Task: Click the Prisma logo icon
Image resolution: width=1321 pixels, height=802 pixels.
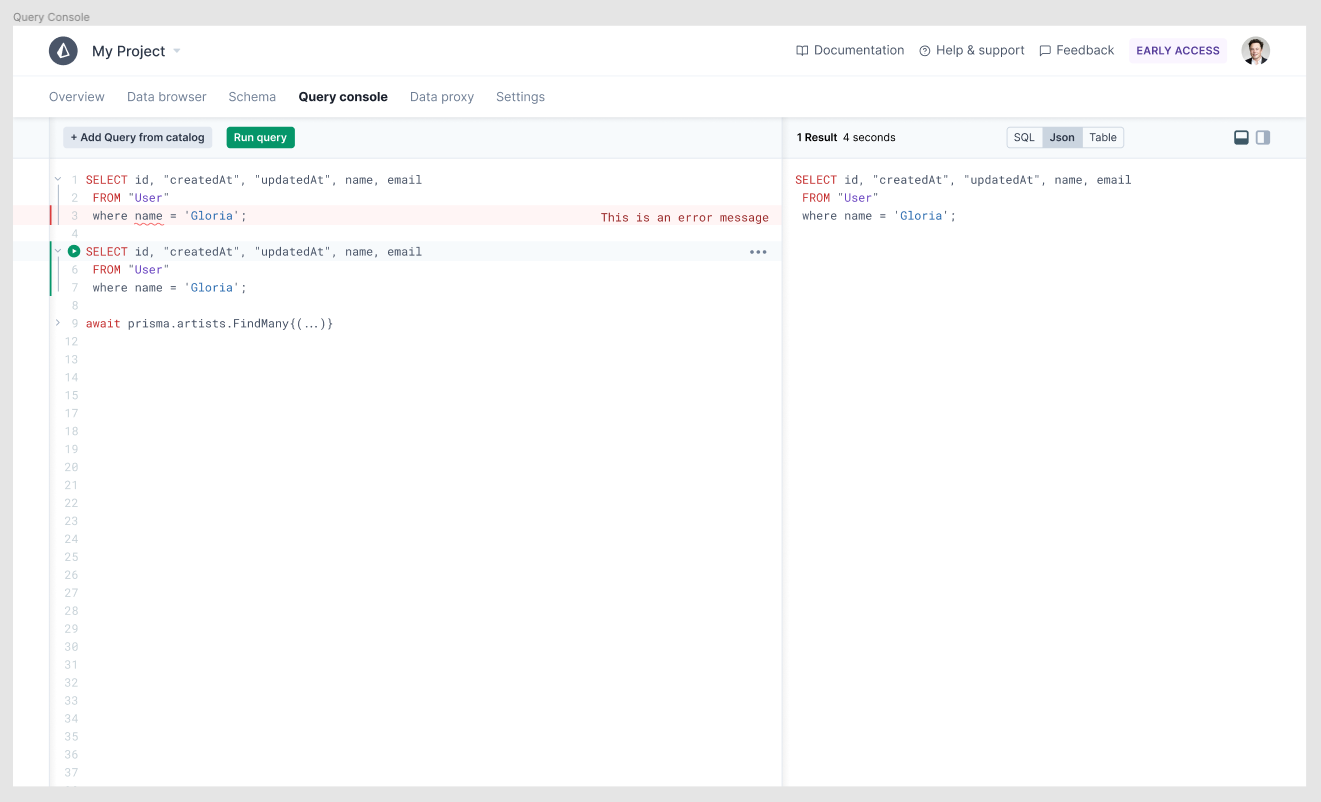Action: point(63,50)
